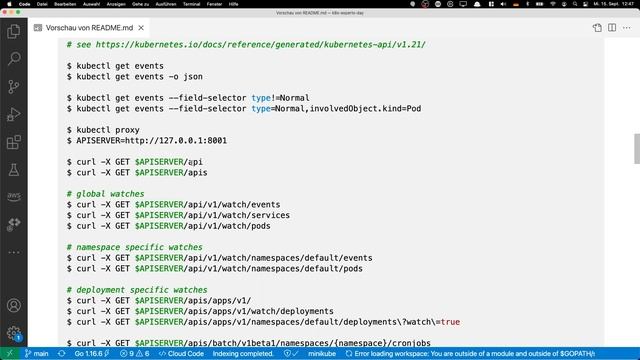Open the problems panel via errors and warnings count
Screen dimensions: 640x360
click(134, 354)
